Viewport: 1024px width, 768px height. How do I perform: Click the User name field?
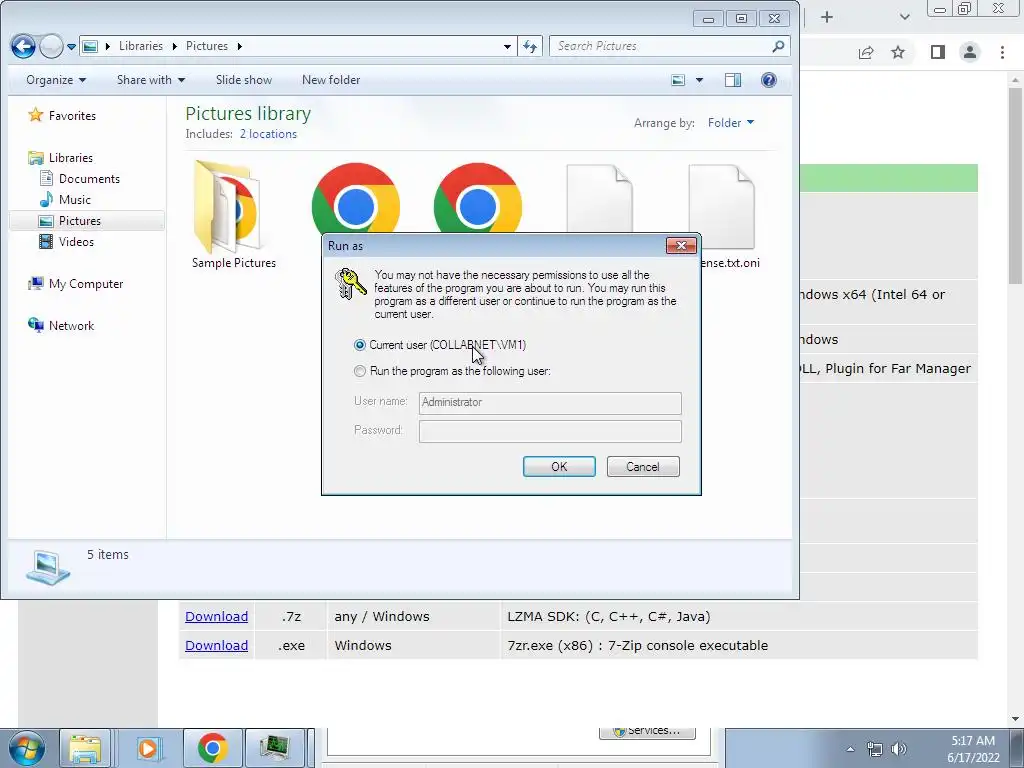click(x=550, y=403)
